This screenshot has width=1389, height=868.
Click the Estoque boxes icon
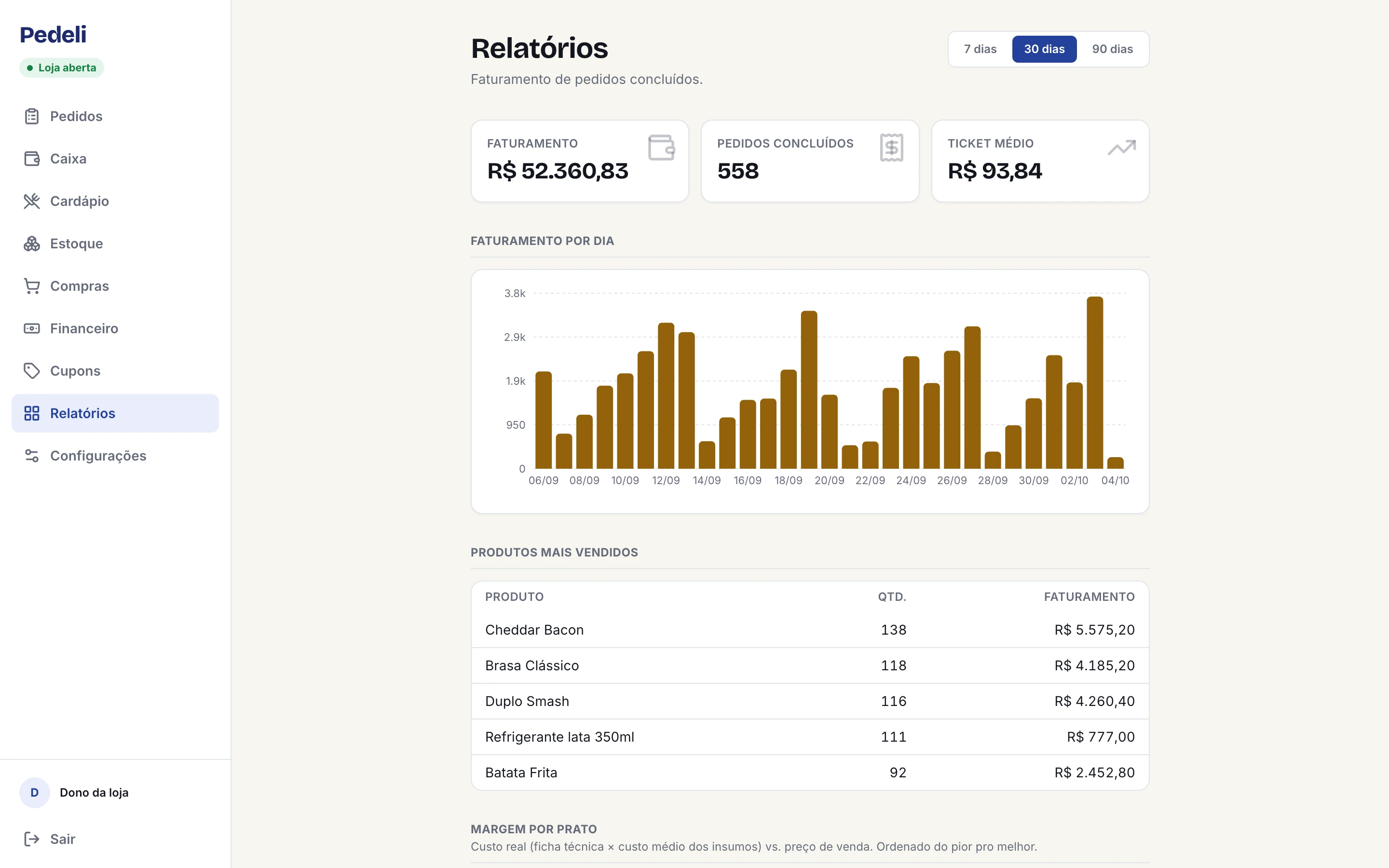pyautogui.click(x=31, y=244)
